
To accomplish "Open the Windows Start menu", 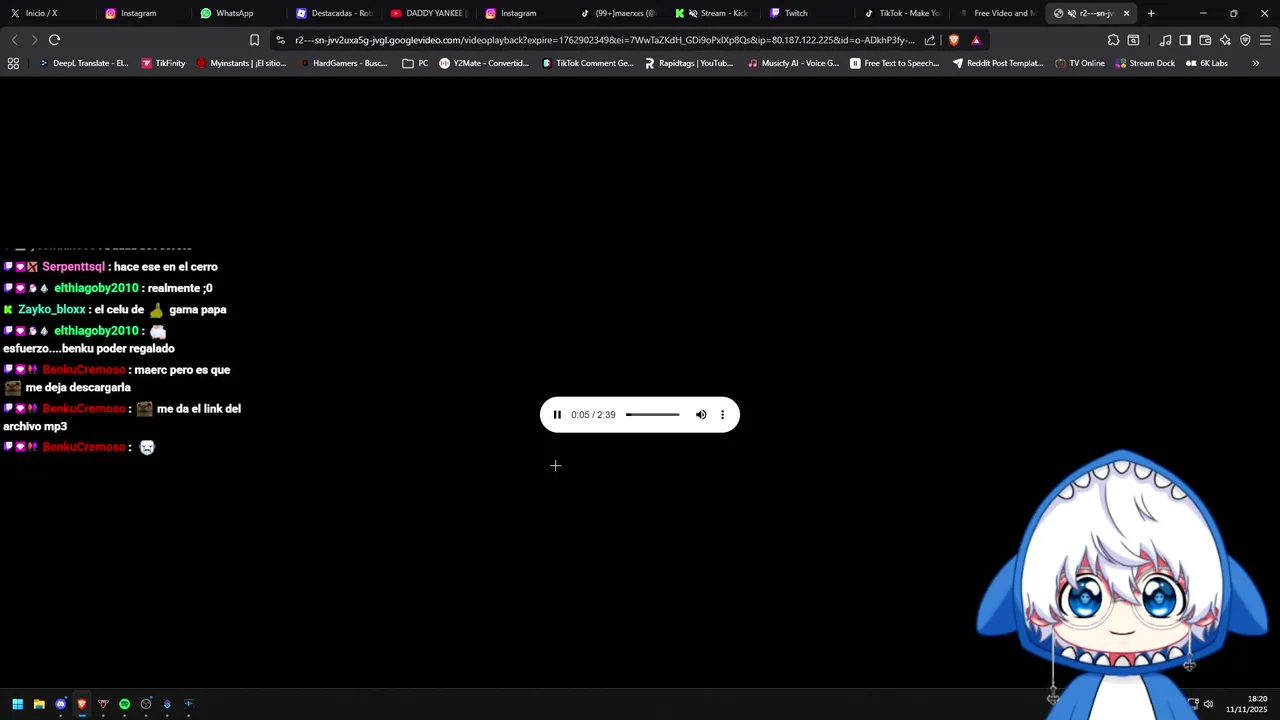I will pyautogui.click(x=17, y=704).
